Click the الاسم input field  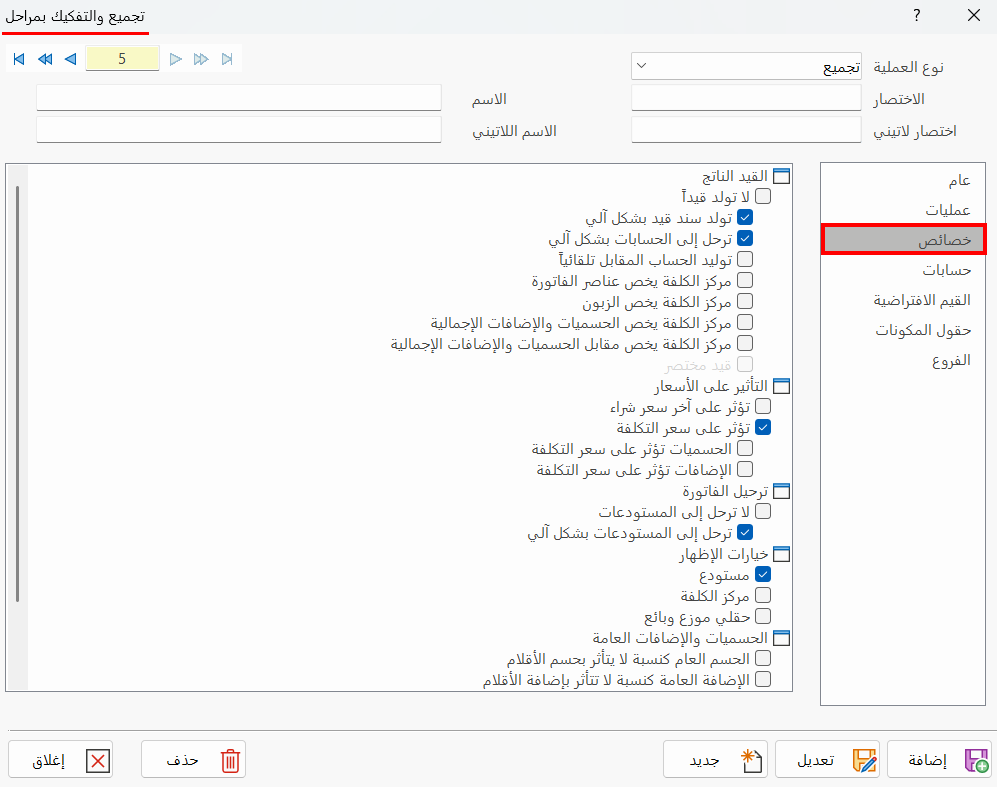[x=239, y=98]
